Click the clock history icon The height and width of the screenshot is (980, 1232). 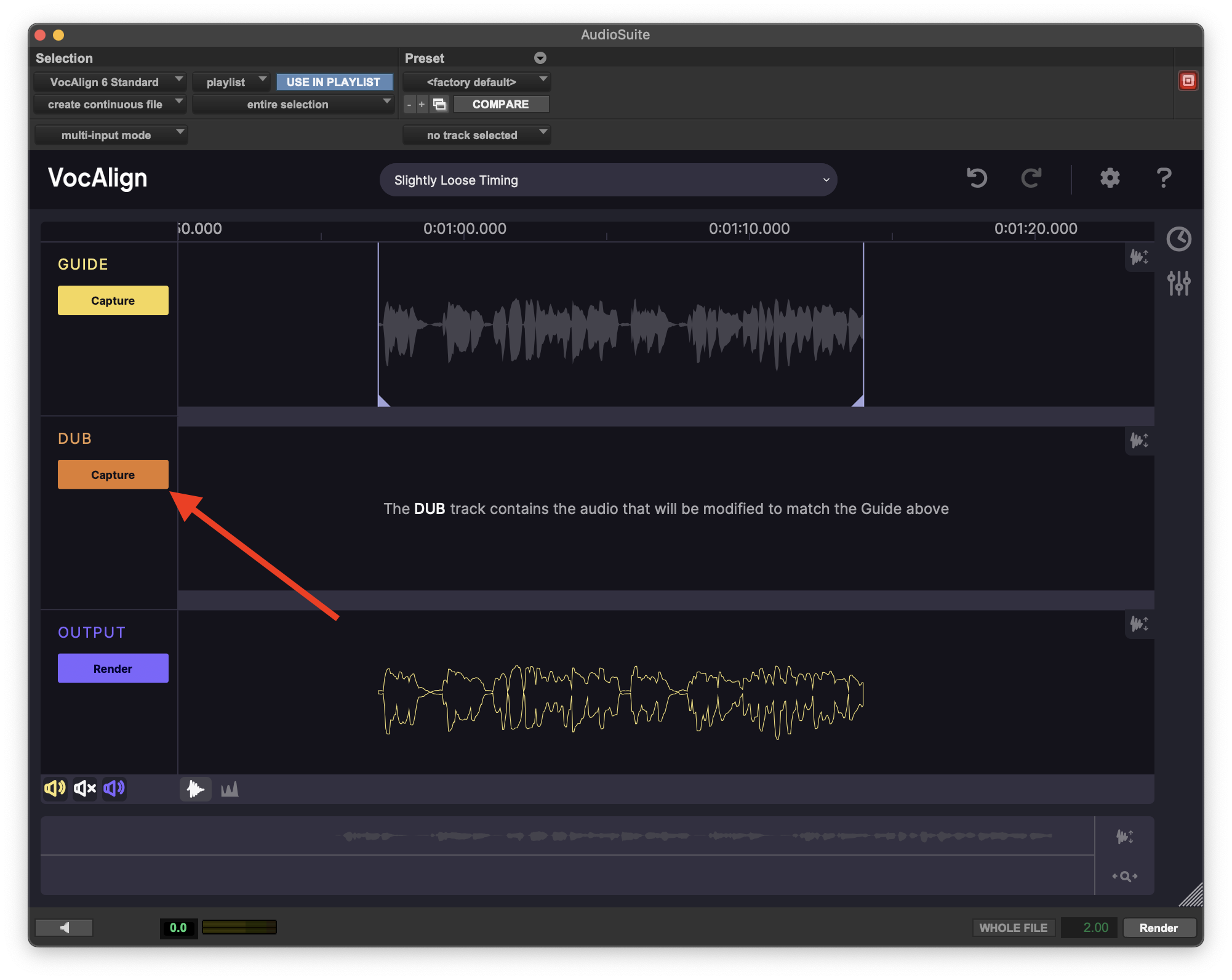coord(1178,239)
